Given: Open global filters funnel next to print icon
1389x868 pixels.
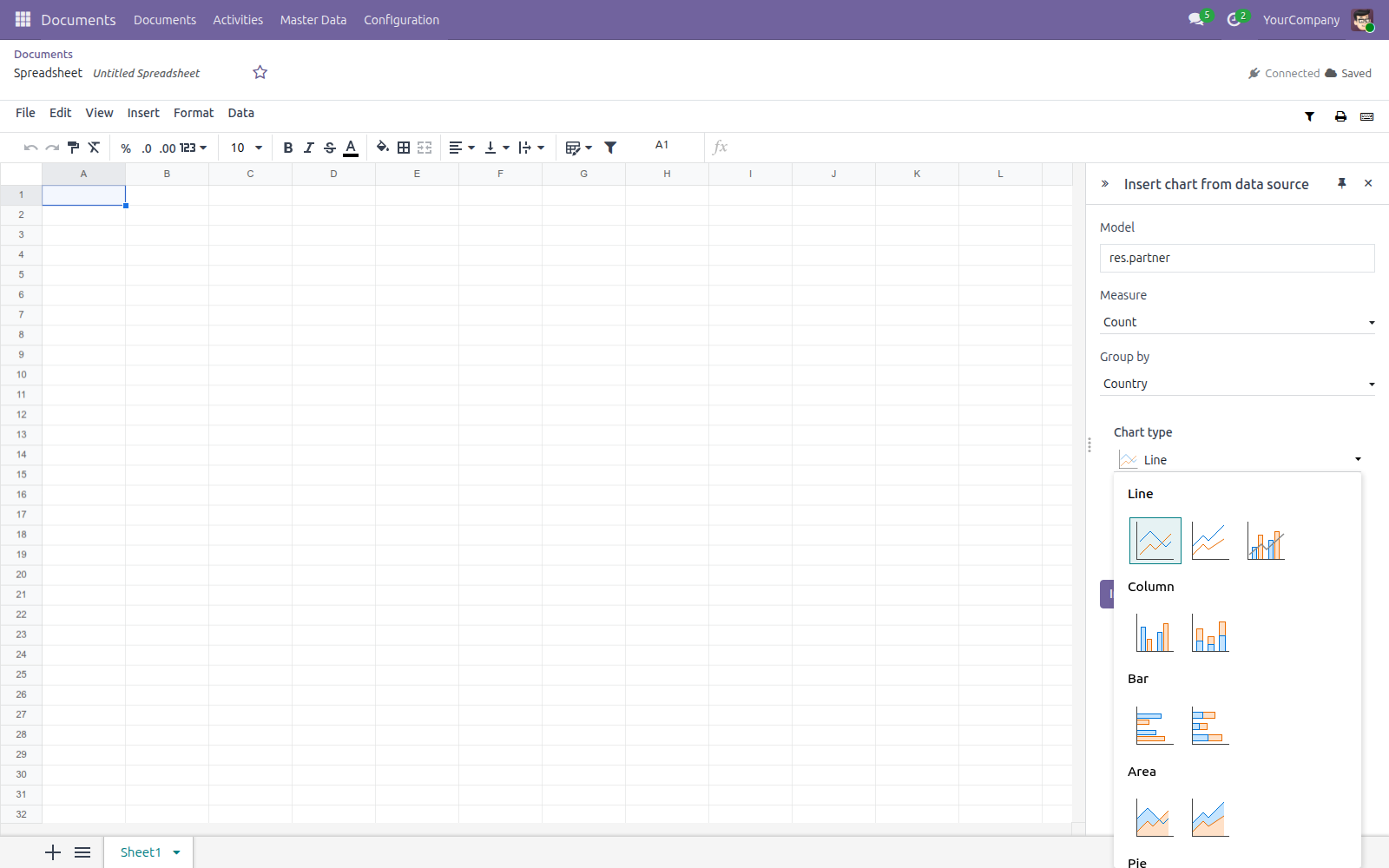Looking at the screenshot, I should 1310,116.
